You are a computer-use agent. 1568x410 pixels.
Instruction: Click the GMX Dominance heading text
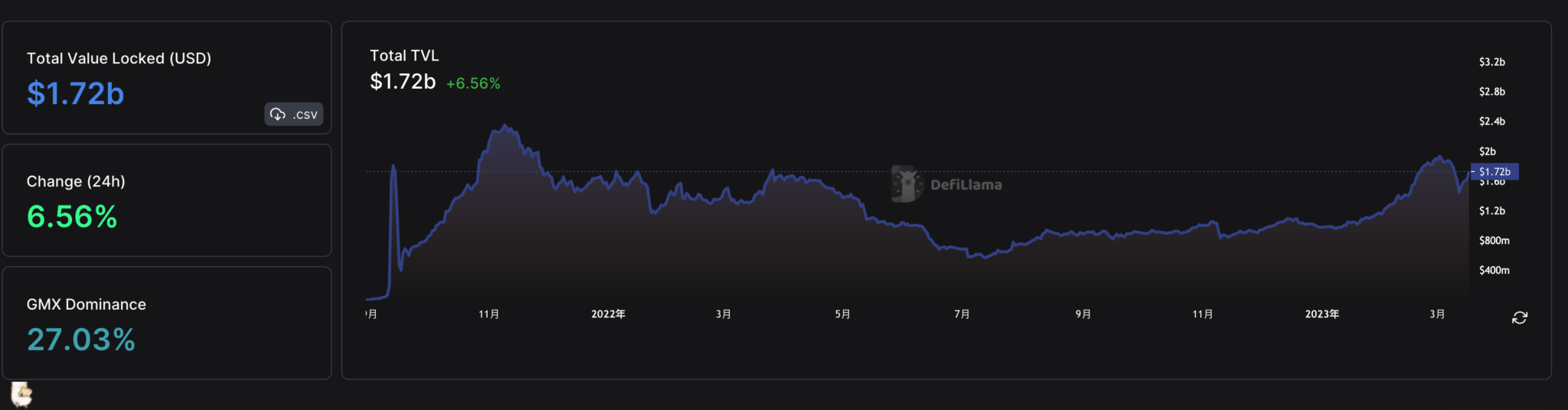tap(87, 304)
